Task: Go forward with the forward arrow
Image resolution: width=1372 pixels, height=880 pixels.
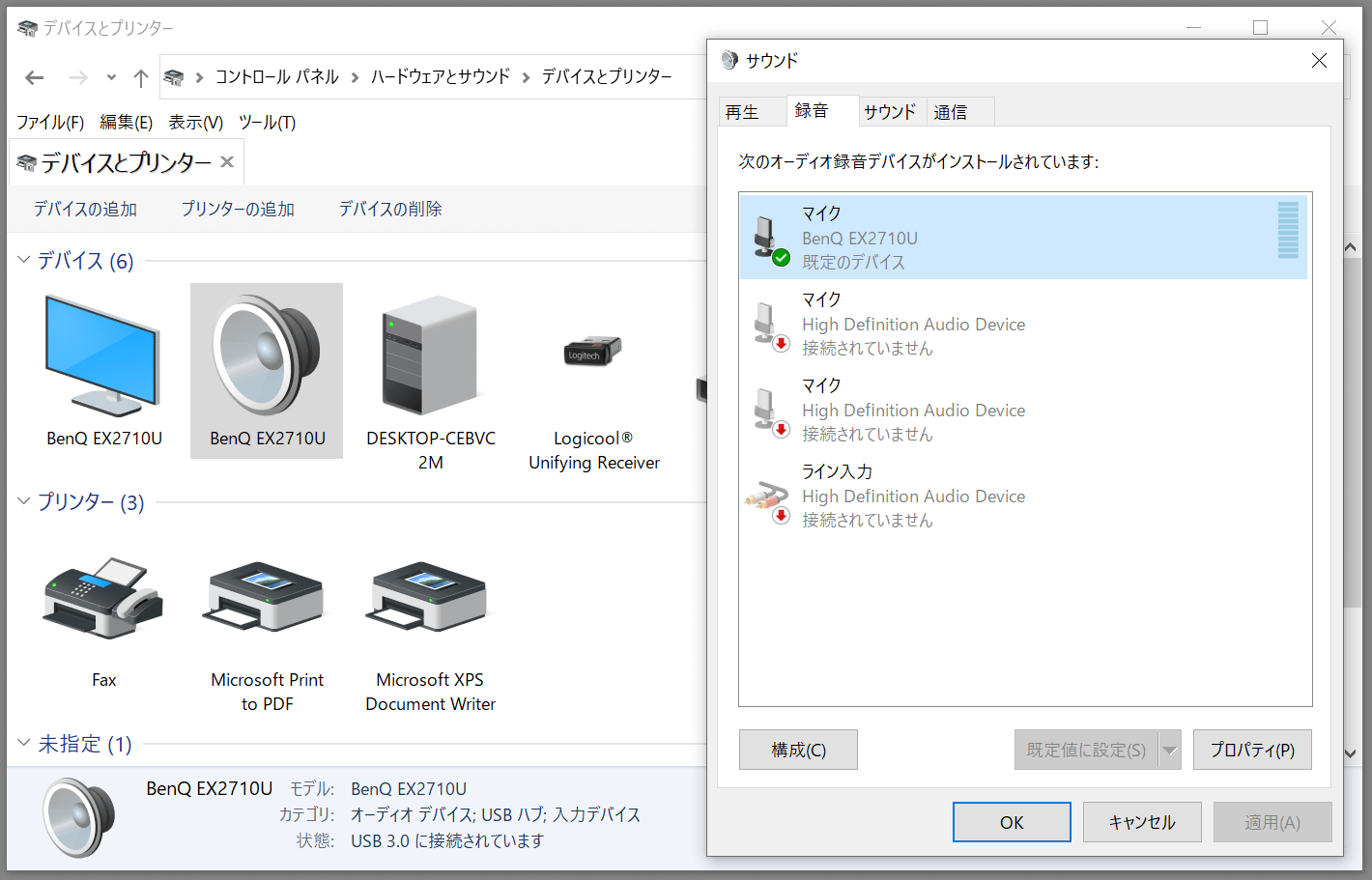Action: coord(78,77)
